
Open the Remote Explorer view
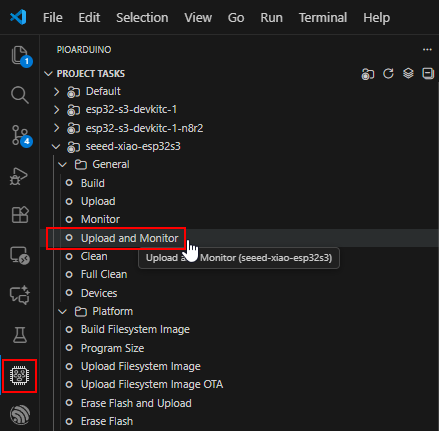19,255
